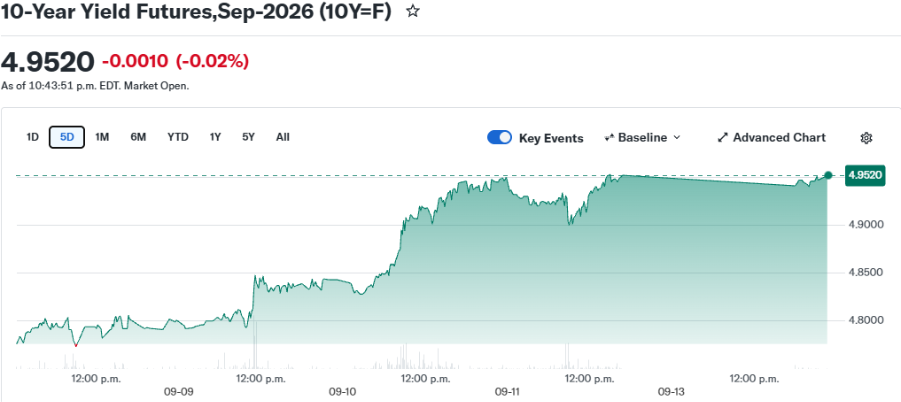The width and height of the screenshot is (901, 402).
Task: Click the green current price dot
Action: [828, 175]
